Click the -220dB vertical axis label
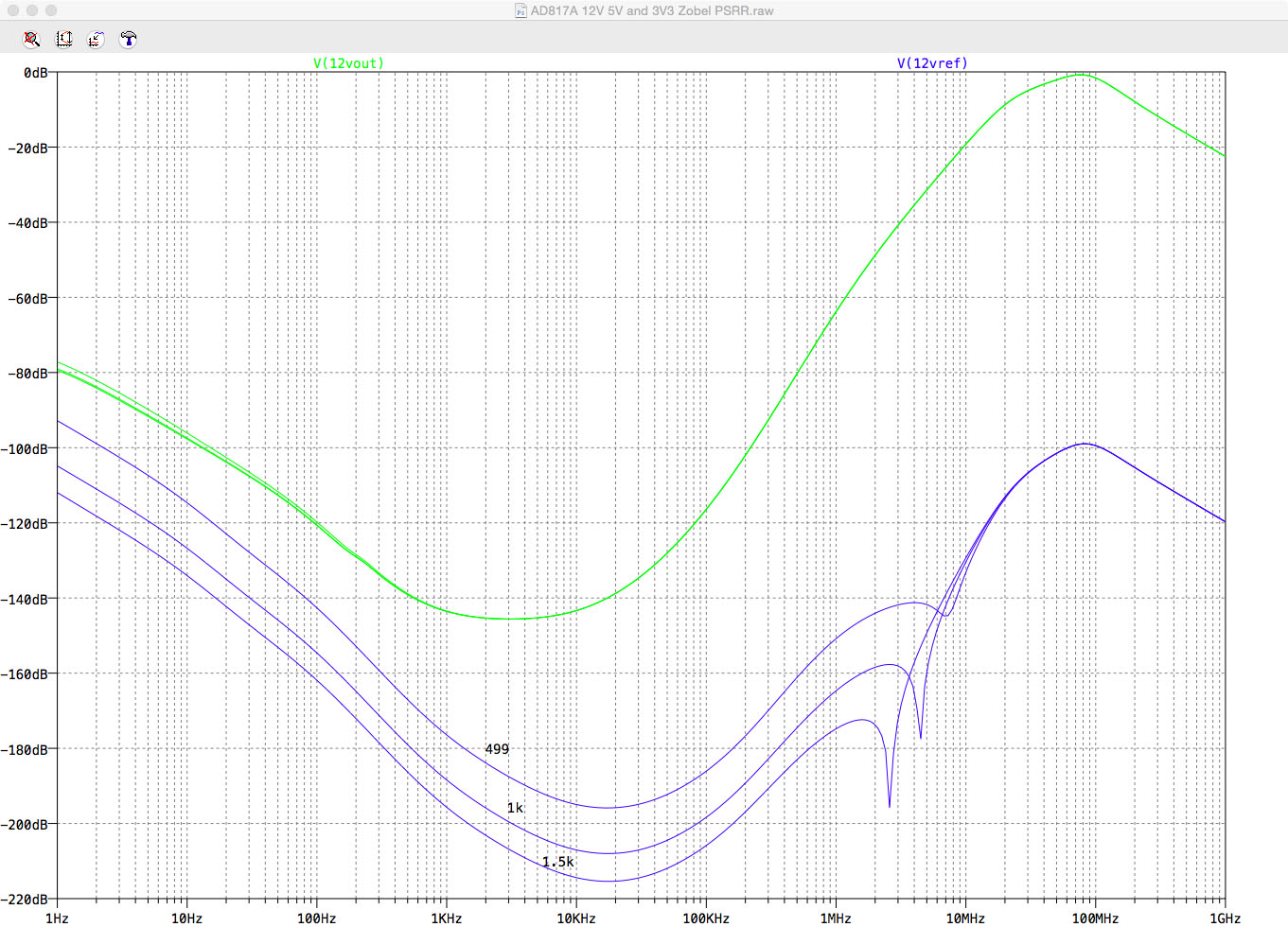Screen dimensions: 1288x927 tap(25, 900)
